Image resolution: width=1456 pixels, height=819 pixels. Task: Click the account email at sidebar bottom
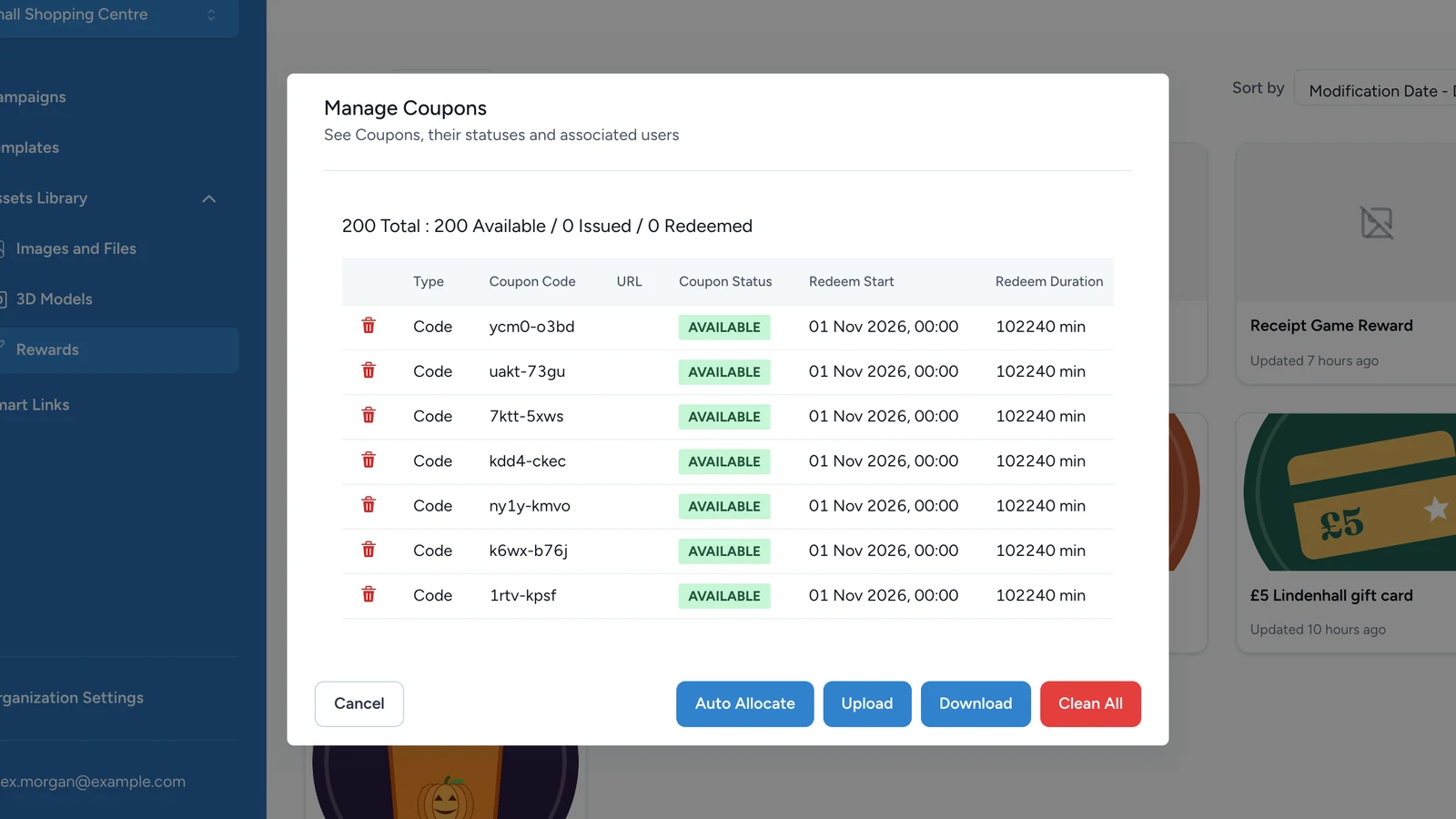(93, 782)
